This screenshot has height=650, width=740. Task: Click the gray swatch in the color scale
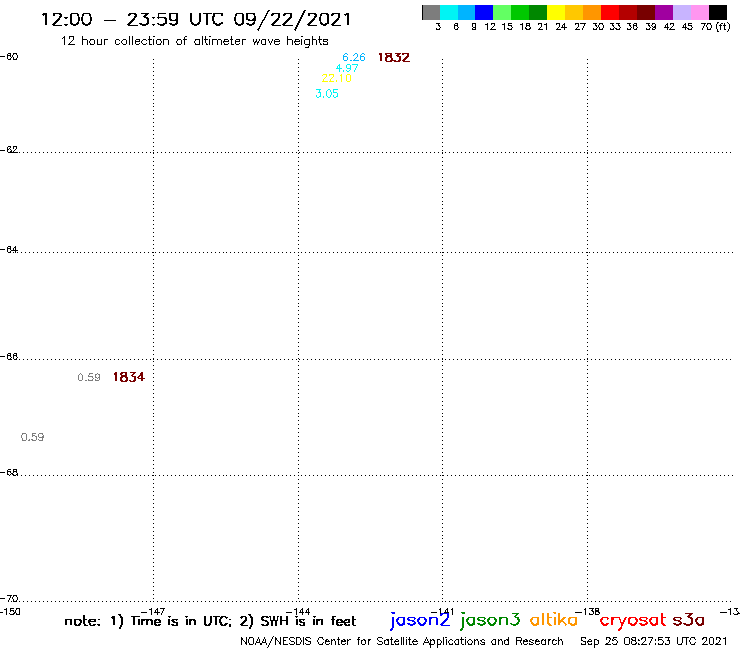[431, 13]
